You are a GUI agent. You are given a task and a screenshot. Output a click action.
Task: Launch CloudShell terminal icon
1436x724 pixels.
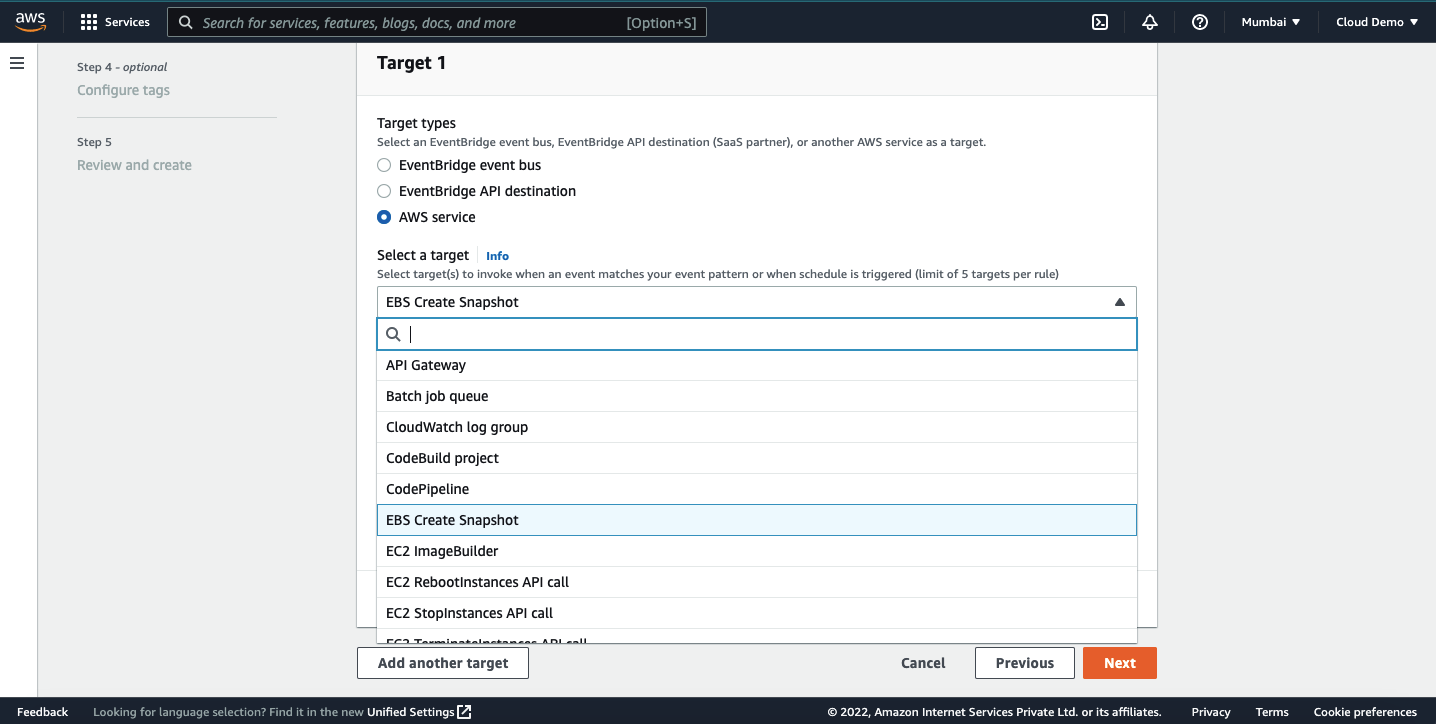tap(1100, 22)
